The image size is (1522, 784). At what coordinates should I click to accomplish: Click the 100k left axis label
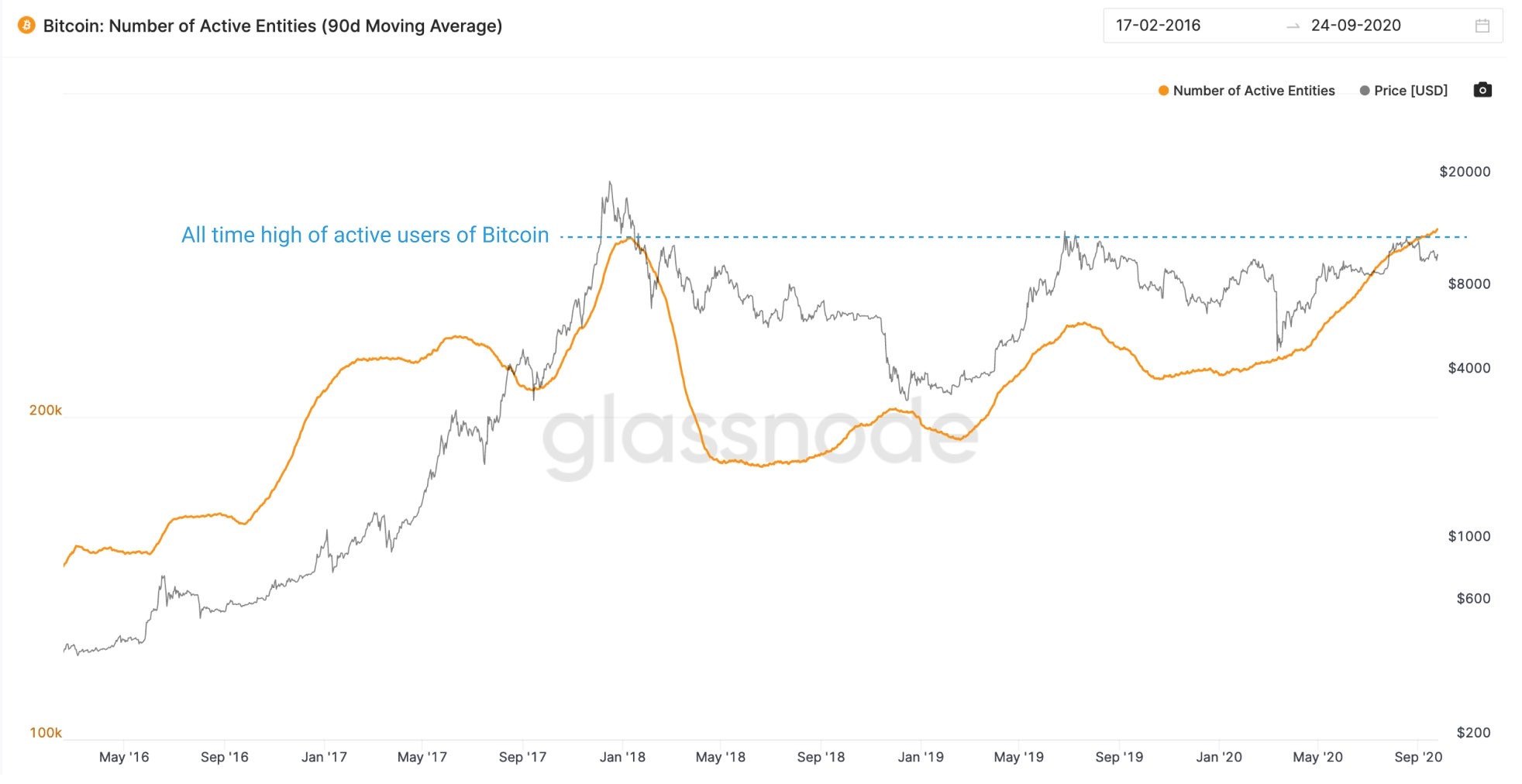(45, 733)
